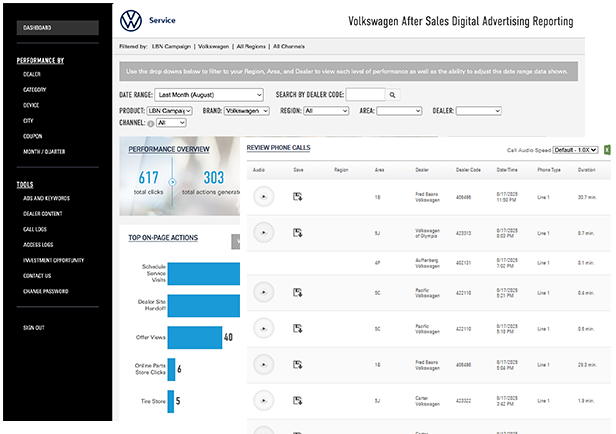Open Change Password in sidebar

[46, 291]
